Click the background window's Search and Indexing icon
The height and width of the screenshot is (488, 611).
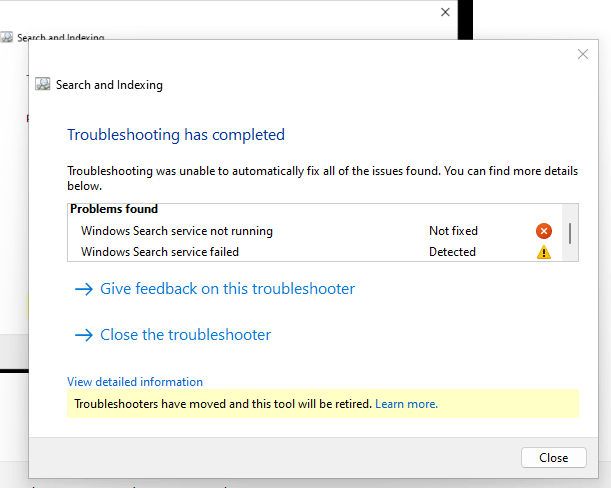point(7,37)
